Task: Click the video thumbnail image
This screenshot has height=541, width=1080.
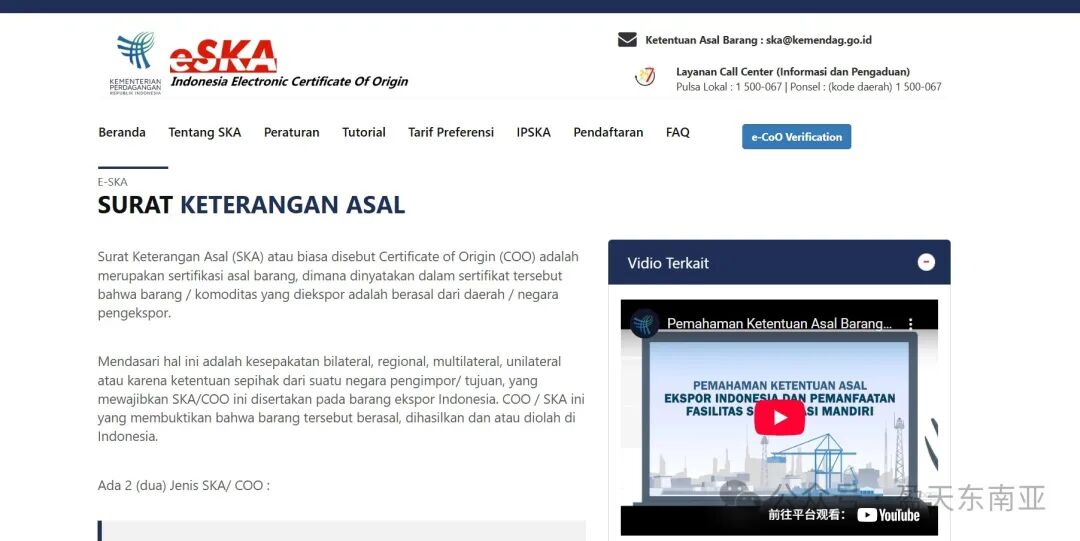Action: [x=779, y=418]
